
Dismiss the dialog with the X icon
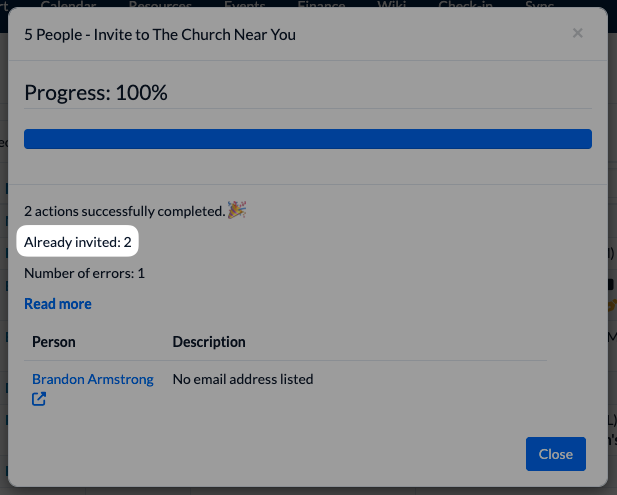(577, 33)
